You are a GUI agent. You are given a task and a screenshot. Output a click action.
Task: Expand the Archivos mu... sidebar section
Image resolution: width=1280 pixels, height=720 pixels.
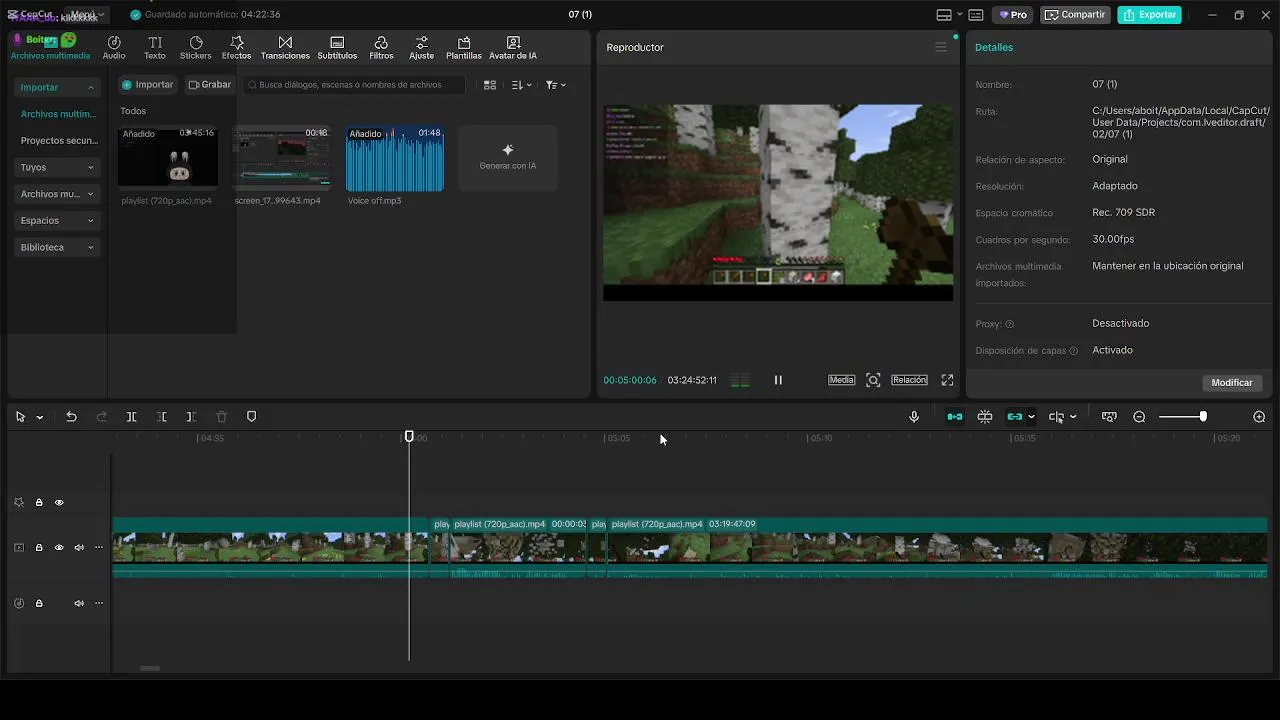point(58,194)
